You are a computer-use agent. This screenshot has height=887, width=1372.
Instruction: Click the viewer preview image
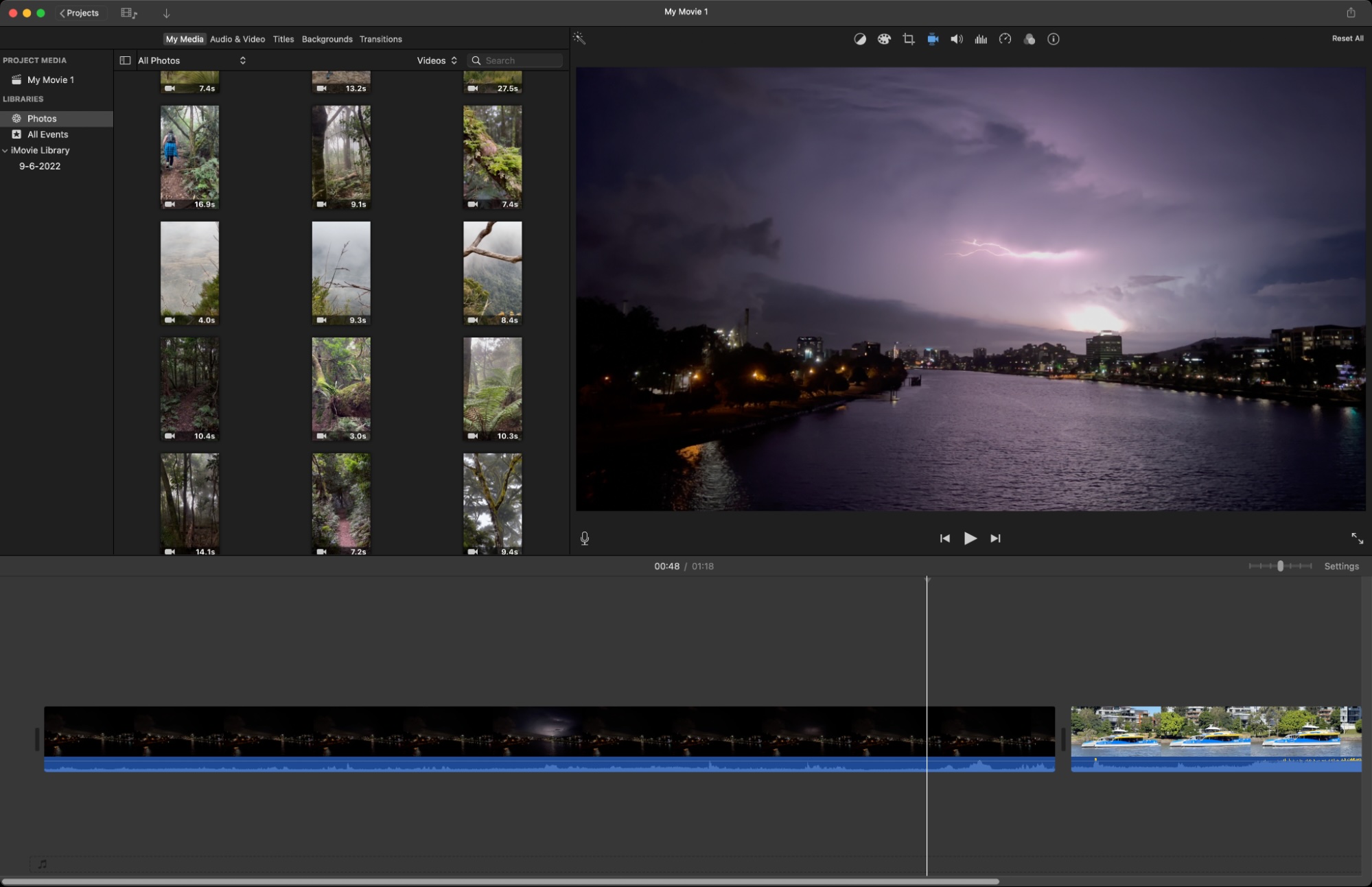click(x=970, y=289)
